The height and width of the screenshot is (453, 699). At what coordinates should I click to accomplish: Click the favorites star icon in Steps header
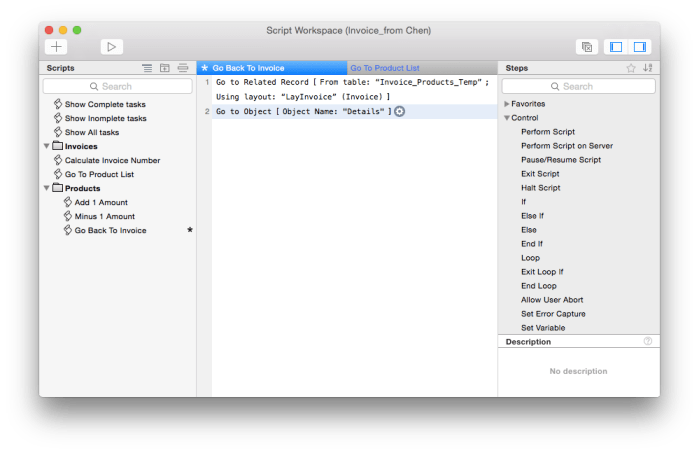(630, 68)
